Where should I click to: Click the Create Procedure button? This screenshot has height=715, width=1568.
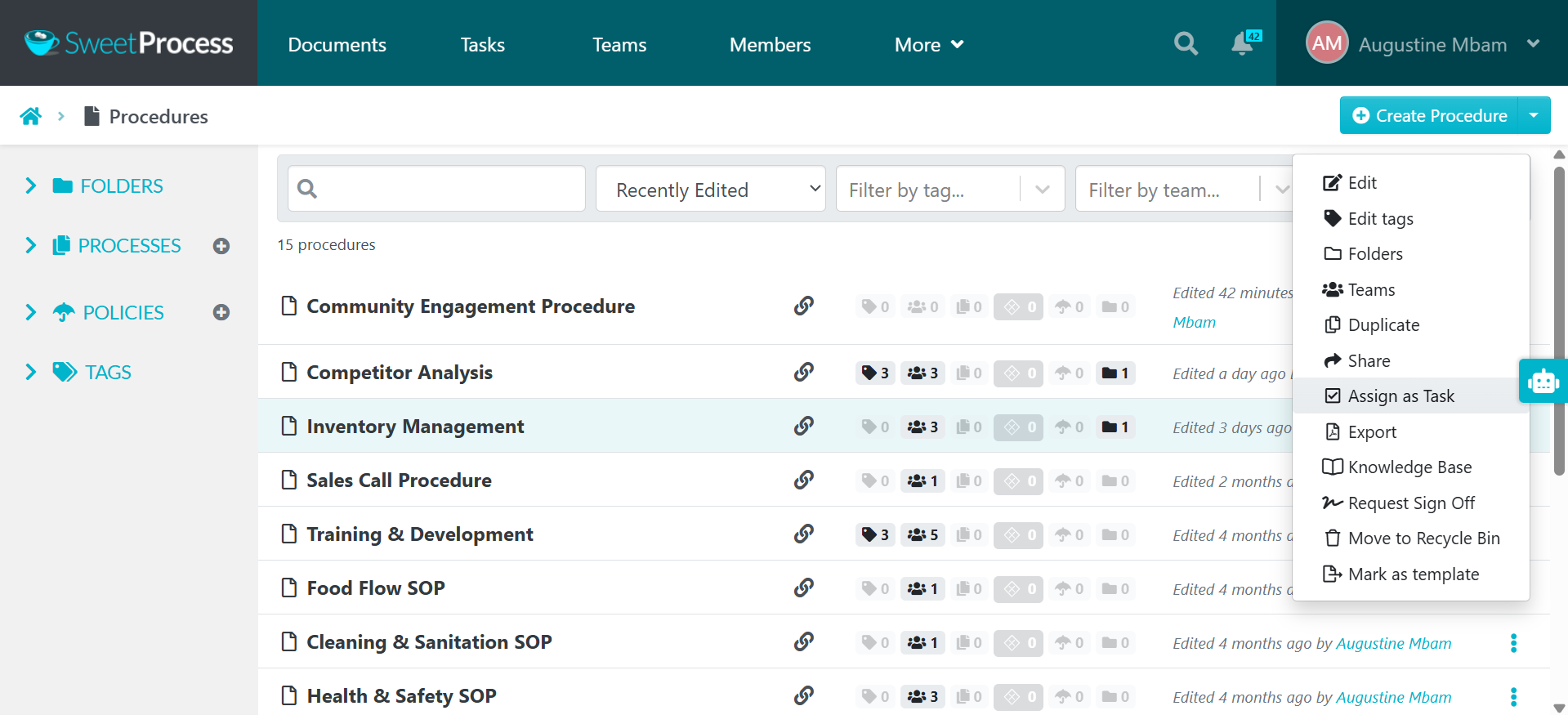[x=1429, y=115]
